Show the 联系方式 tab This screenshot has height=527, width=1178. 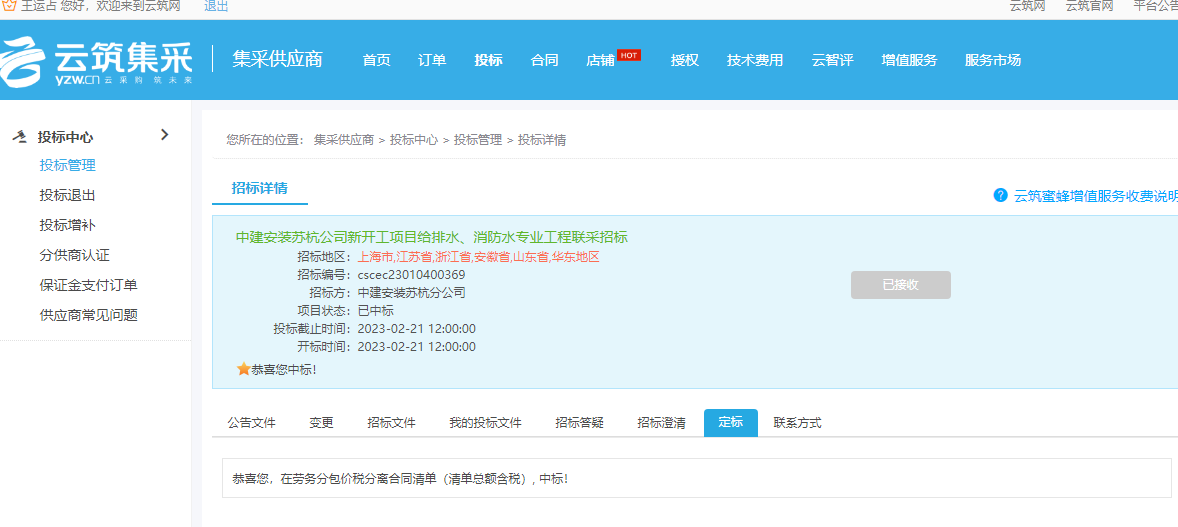(x=797, y=423)
